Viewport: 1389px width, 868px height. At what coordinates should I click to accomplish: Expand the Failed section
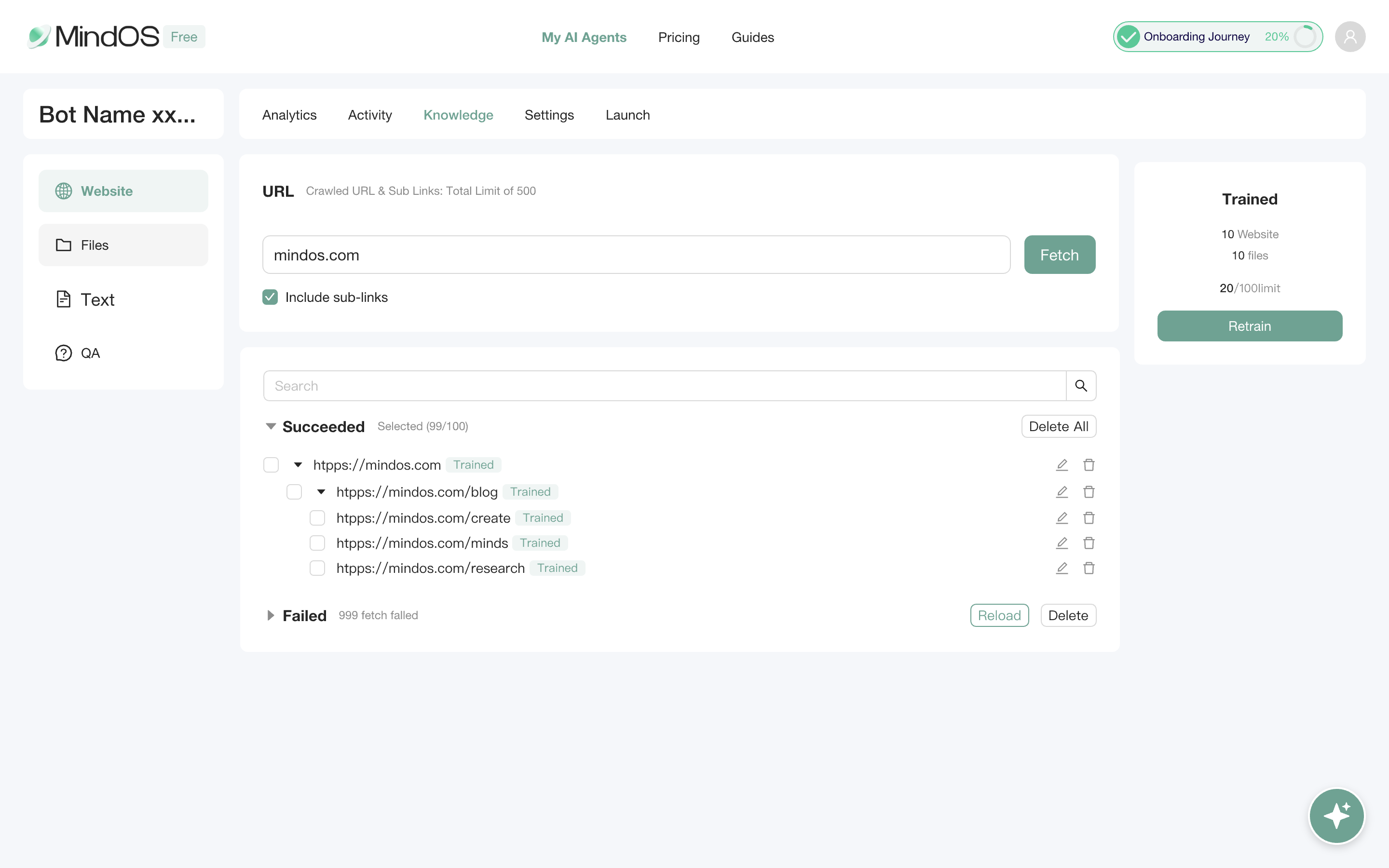coord(271,615)
